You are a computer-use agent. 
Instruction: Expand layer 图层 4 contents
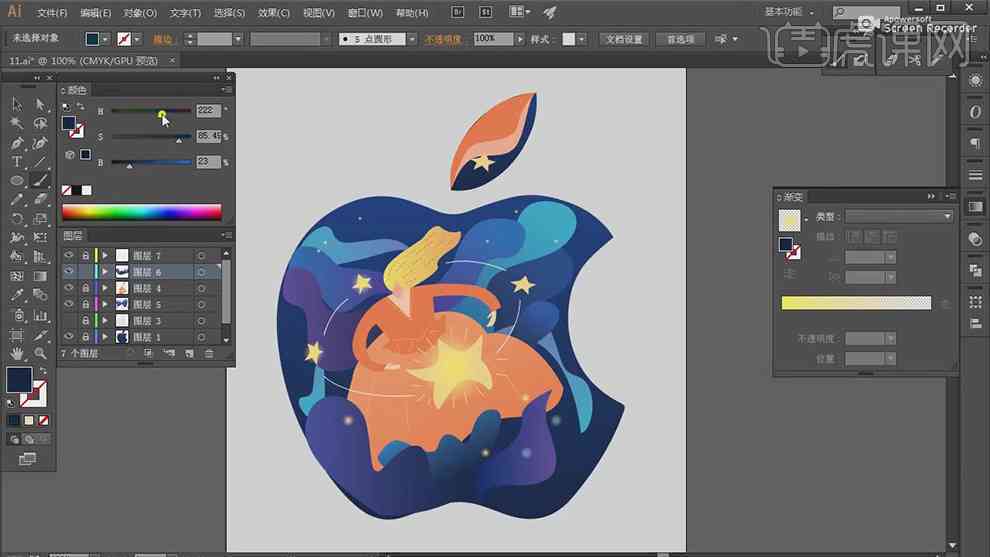point(105,288)
